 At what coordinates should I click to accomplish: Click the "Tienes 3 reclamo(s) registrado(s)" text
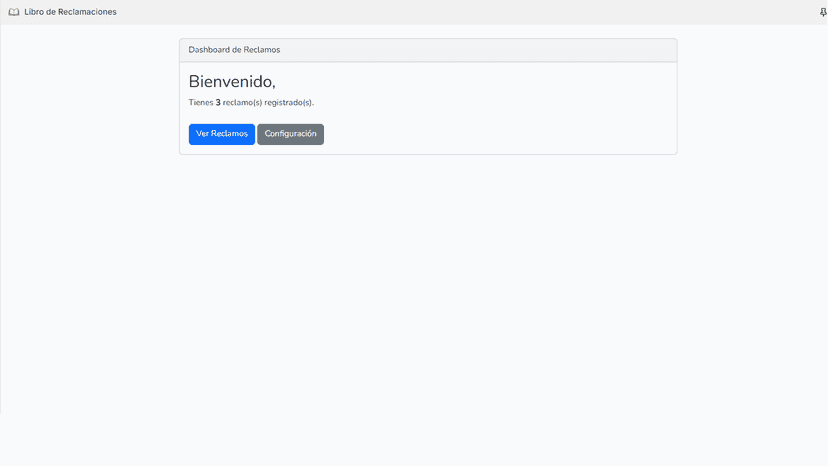coord(251,102)
